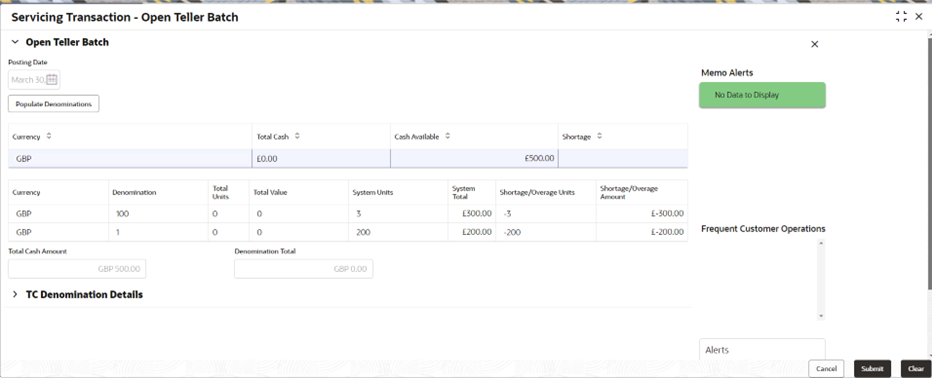Sort by Currency column

coord(49,136)
